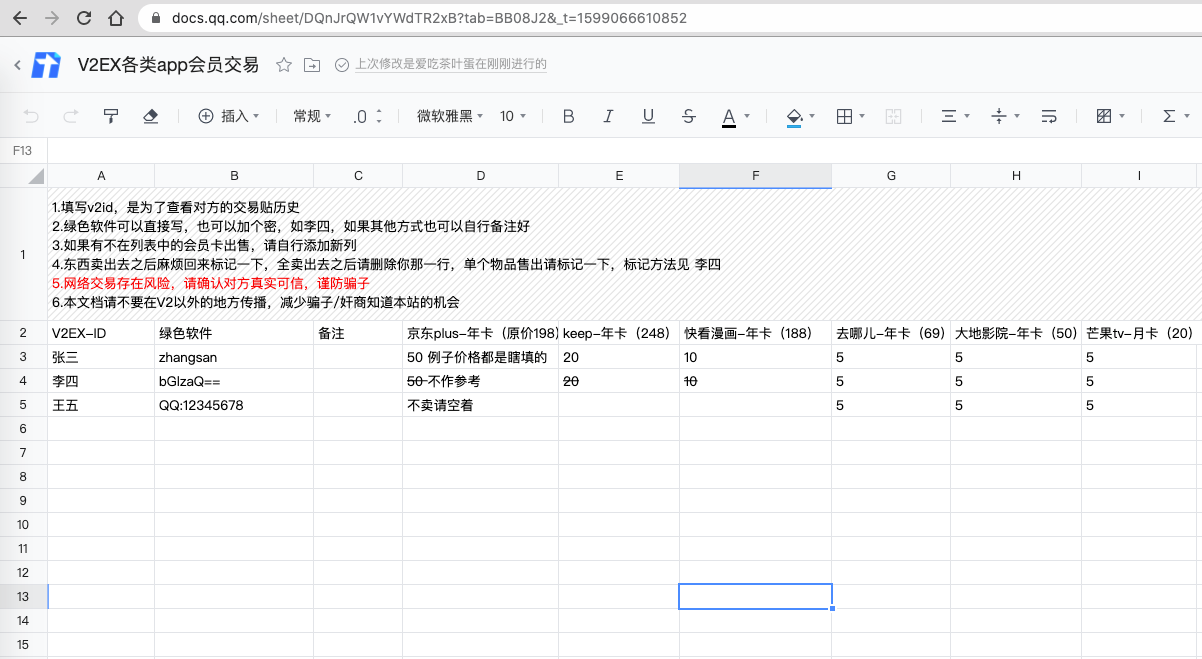The width and height of the screenshot is (1202, 659).
Task: Click the conditional format hatched icon
Action: coord(1104,116)
